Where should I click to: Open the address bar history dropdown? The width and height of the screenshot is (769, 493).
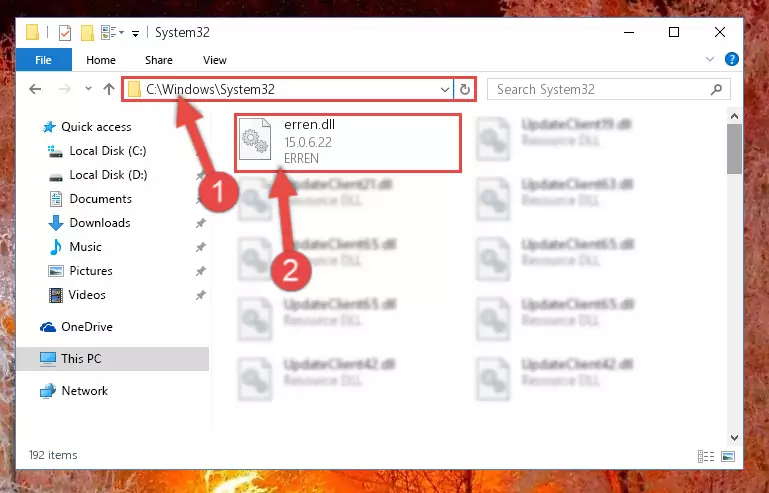(445, 90)
